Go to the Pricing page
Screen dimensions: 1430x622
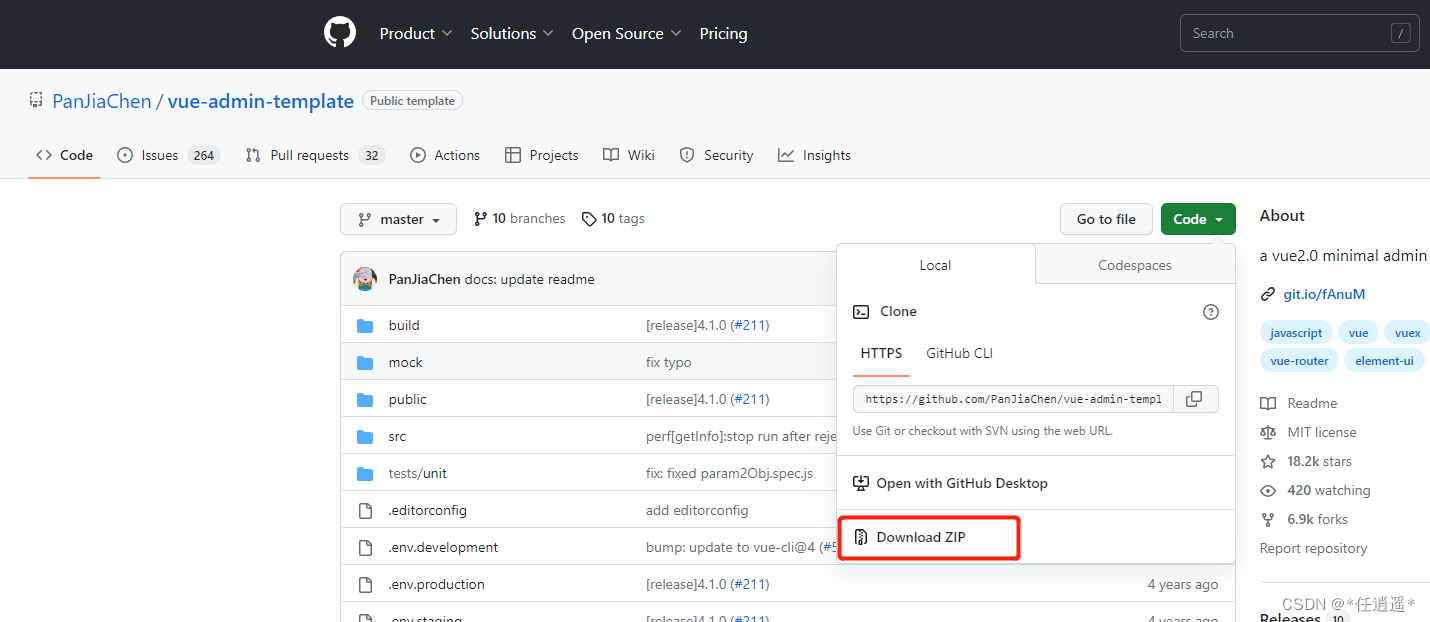[723, 33]
